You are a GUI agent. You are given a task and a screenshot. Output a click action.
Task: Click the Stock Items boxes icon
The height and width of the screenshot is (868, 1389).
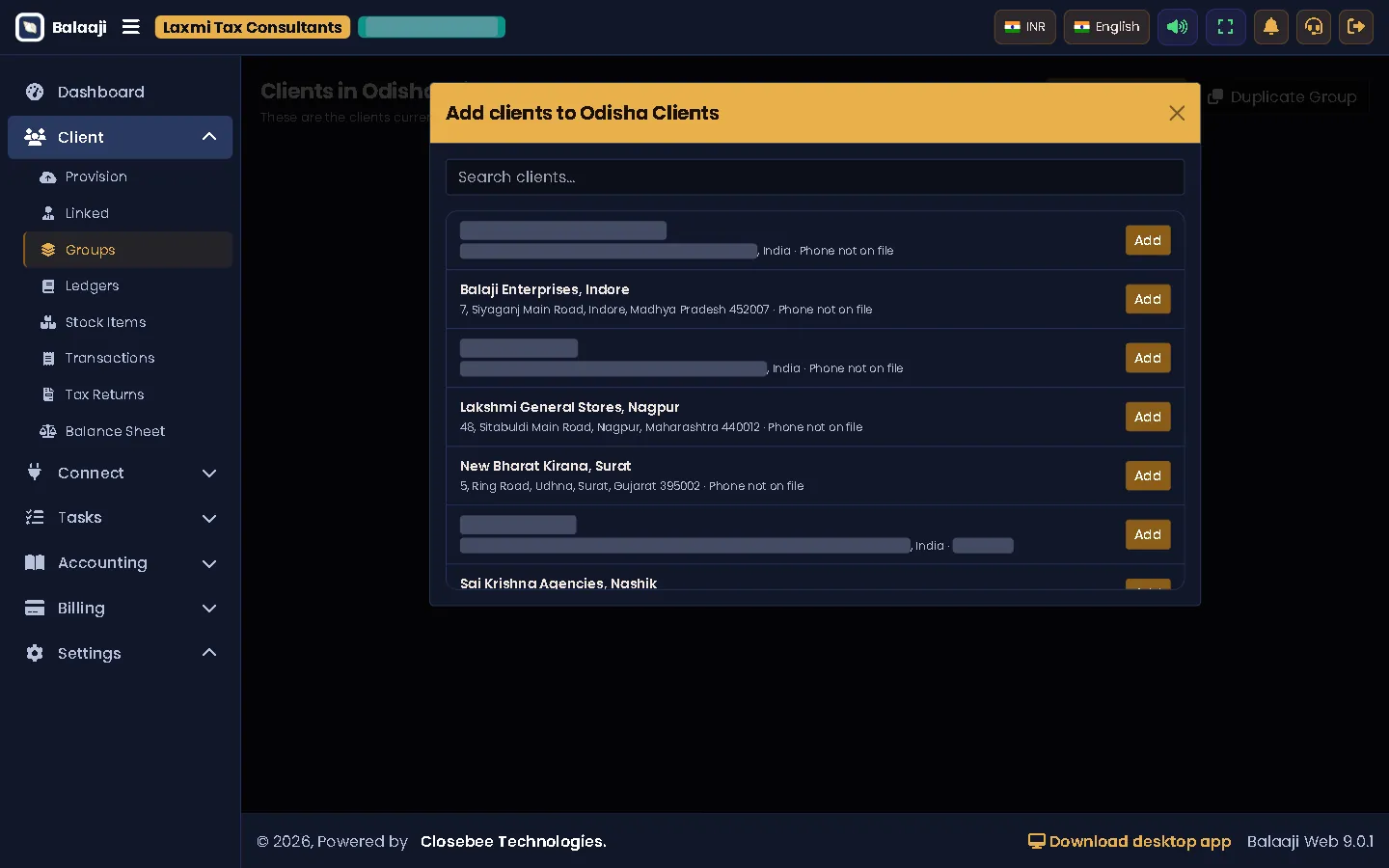[48, 322]
